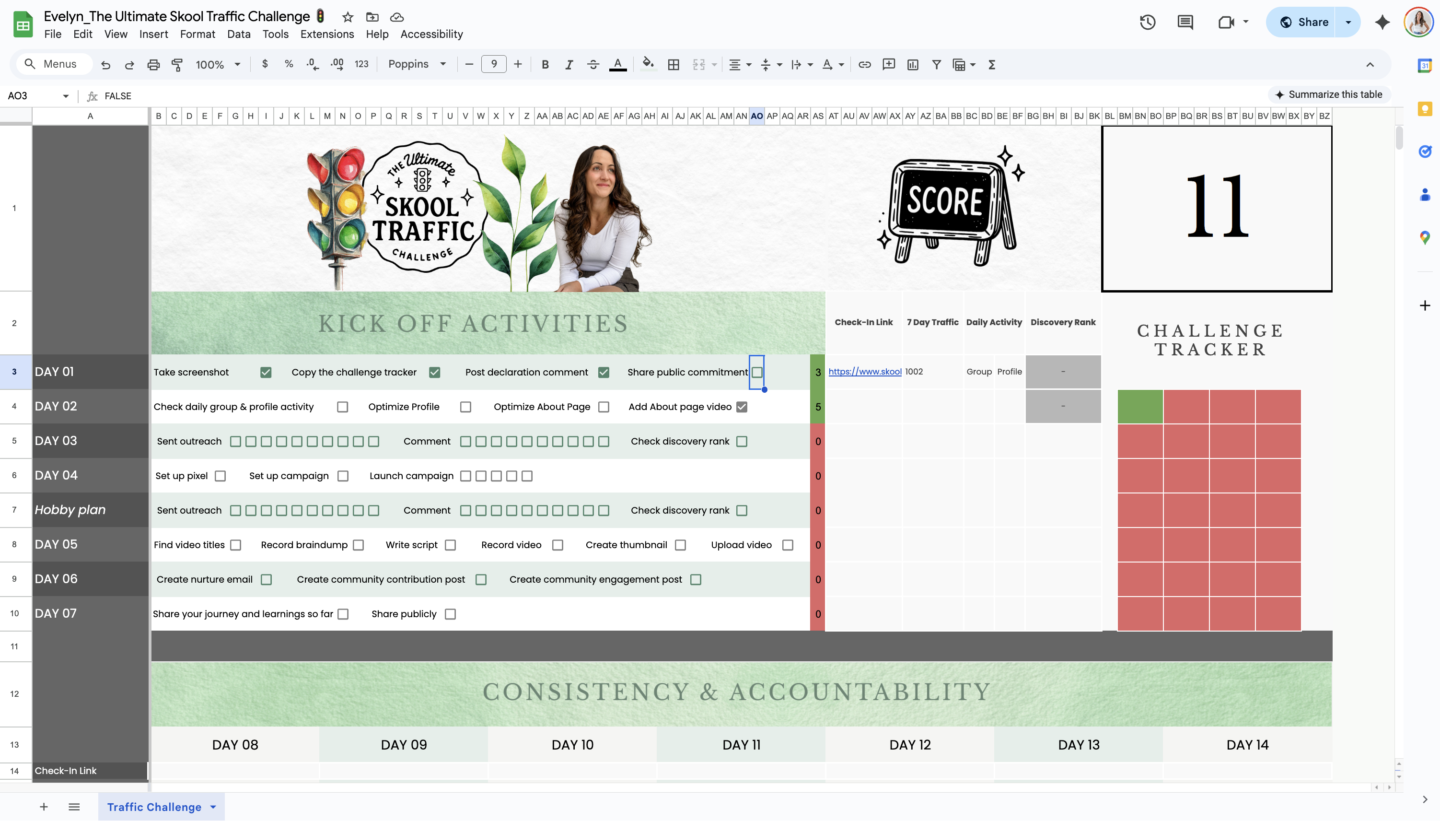
Task: Decrease decimal places
Action: click(312, 64)
